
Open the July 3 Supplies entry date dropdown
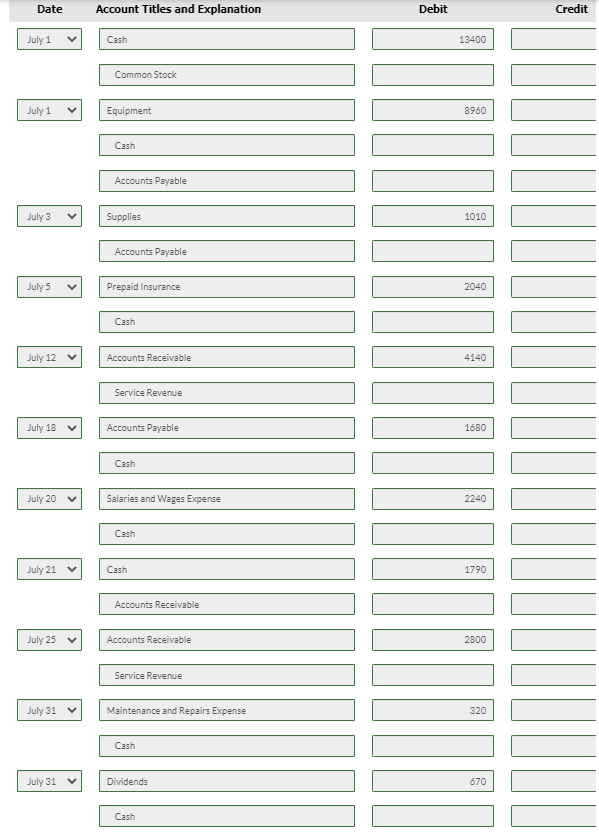49,216
